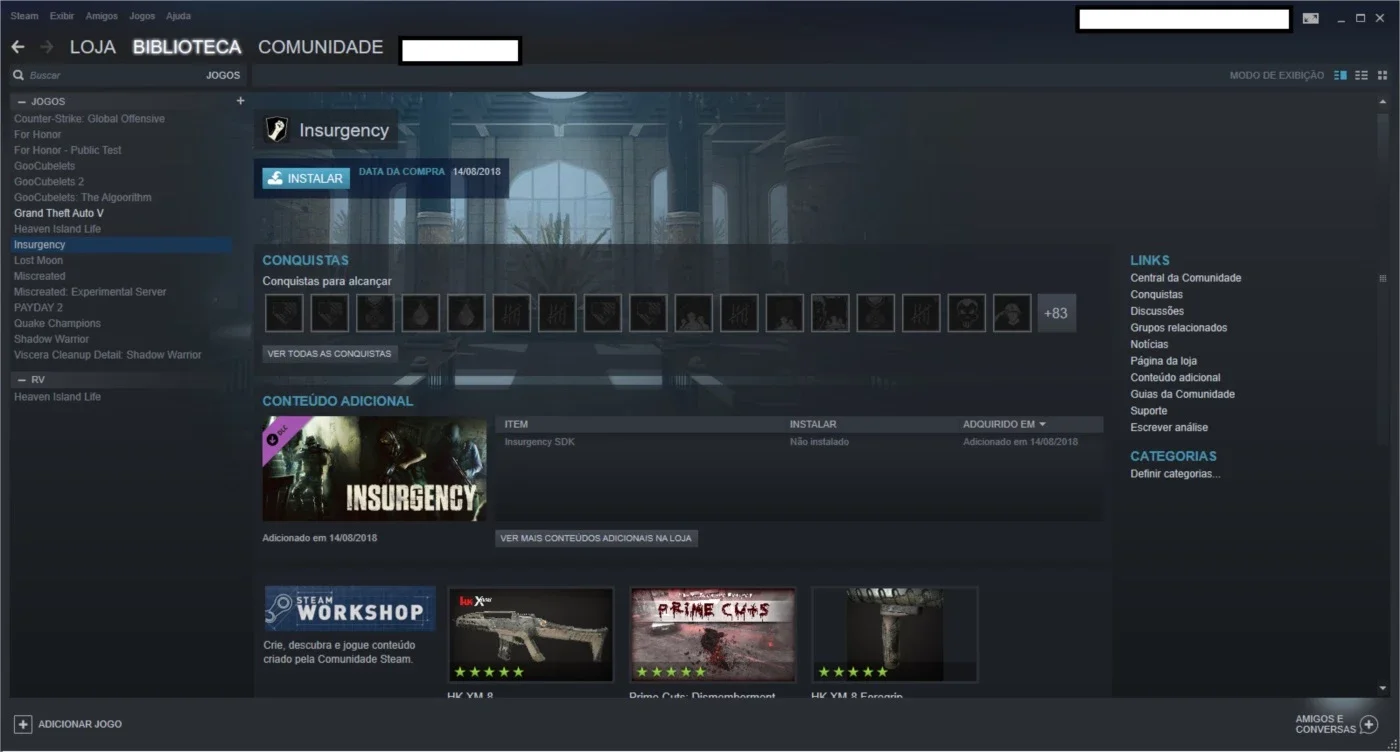1400x752 pixels.
Task: Click the skull achievement icon
Action: tap(967, 313)
